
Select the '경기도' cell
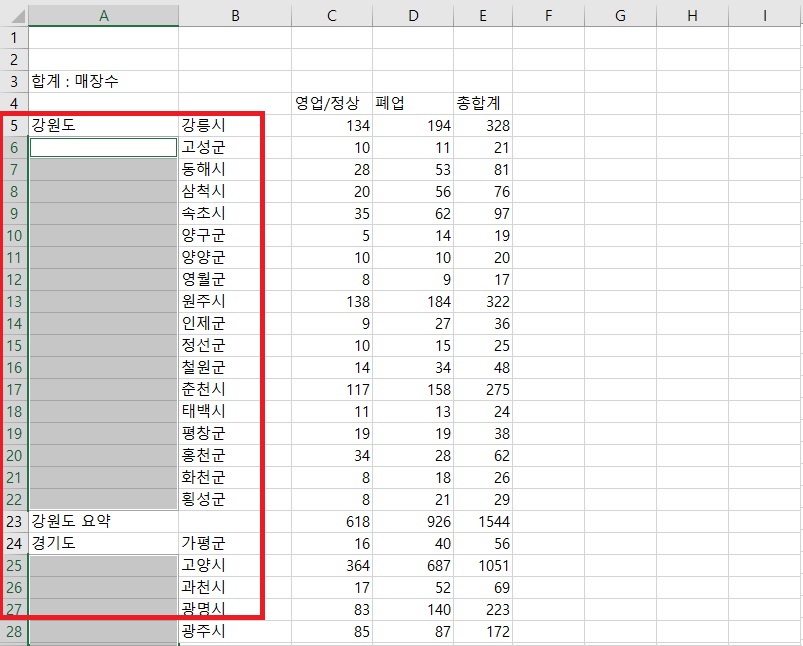coord(103,544)
